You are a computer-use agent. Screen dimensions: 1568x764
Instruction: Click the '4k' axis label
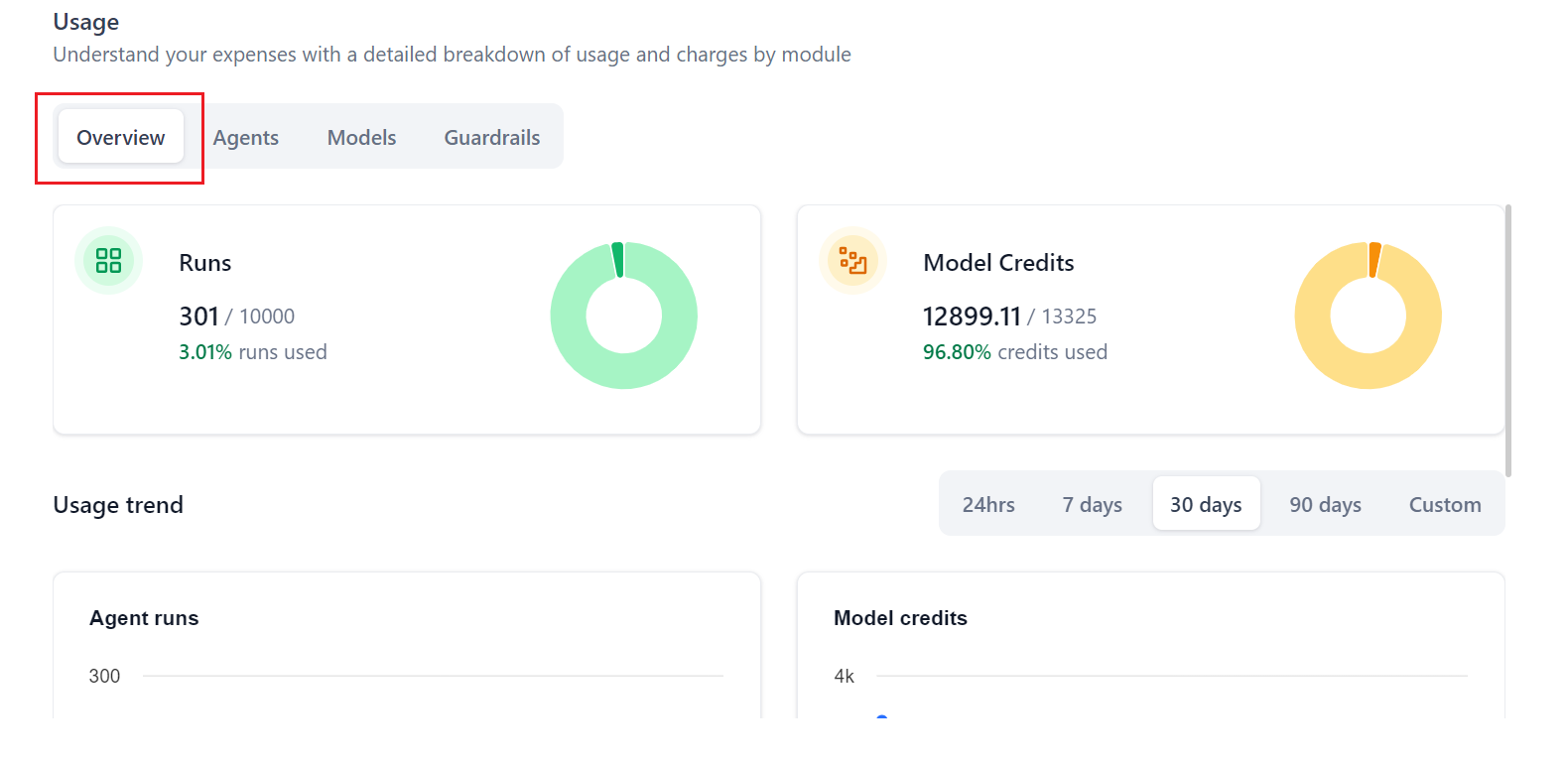point(844,676)
